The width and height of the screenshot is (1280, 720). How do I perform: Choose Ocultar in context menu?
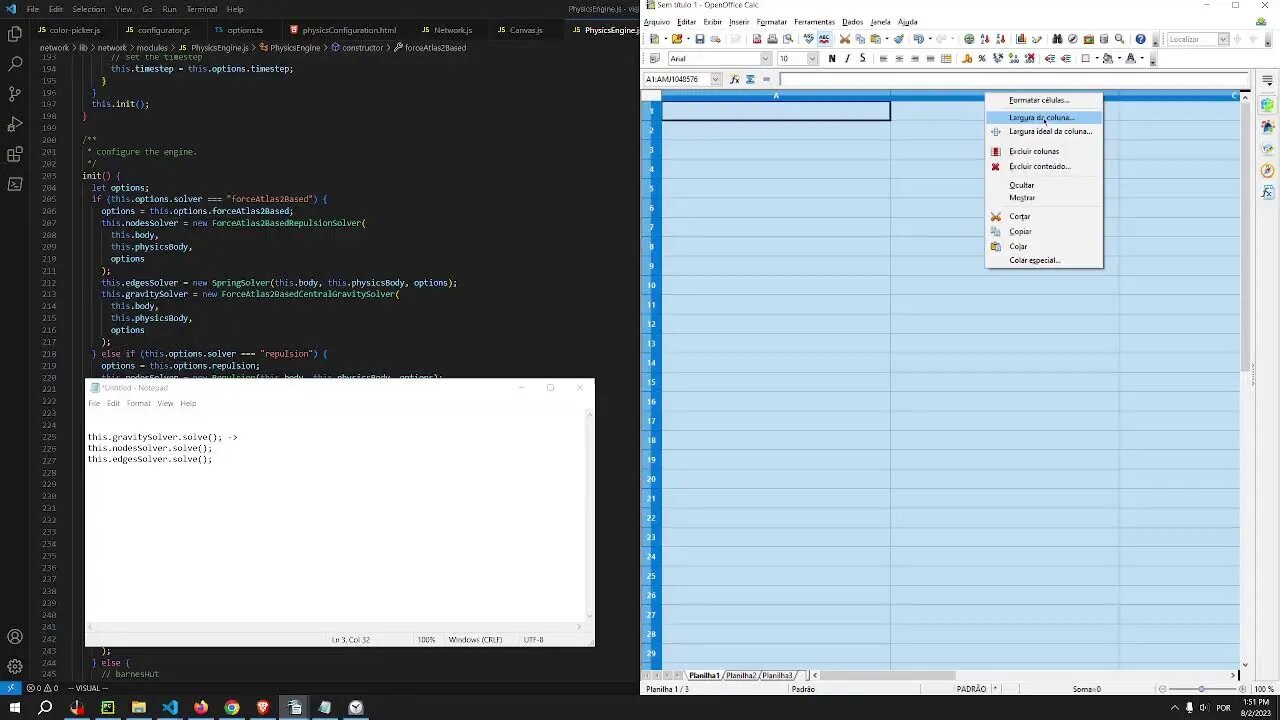pyautogui.click(x=1022, y=185)
